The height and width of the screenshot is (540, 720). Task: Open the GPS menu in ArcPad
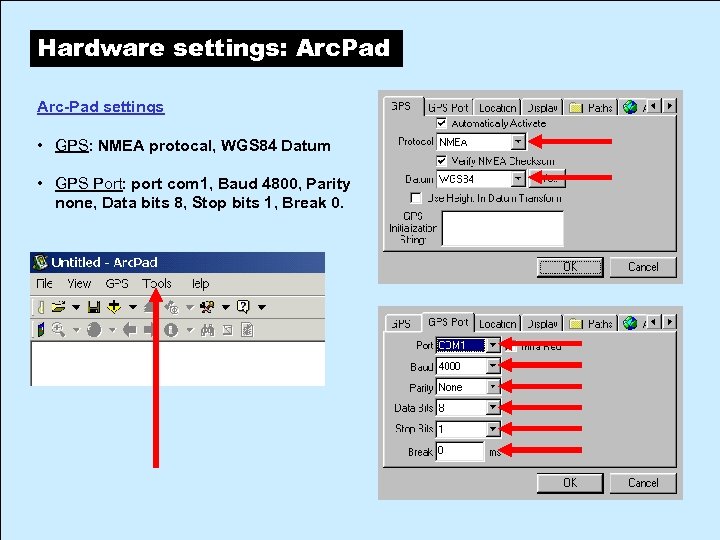(117, 284)
